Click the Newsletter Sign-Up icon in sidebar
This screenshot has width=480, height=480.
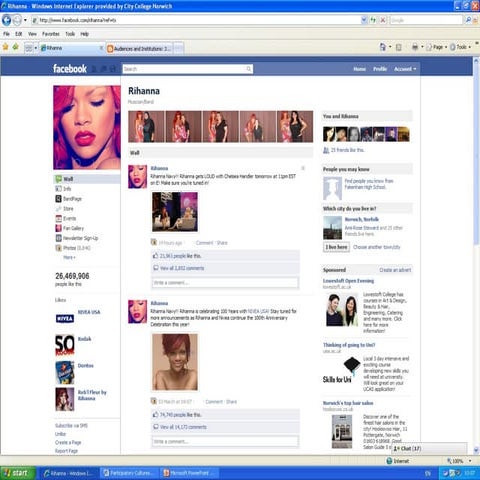click(58, 238)
